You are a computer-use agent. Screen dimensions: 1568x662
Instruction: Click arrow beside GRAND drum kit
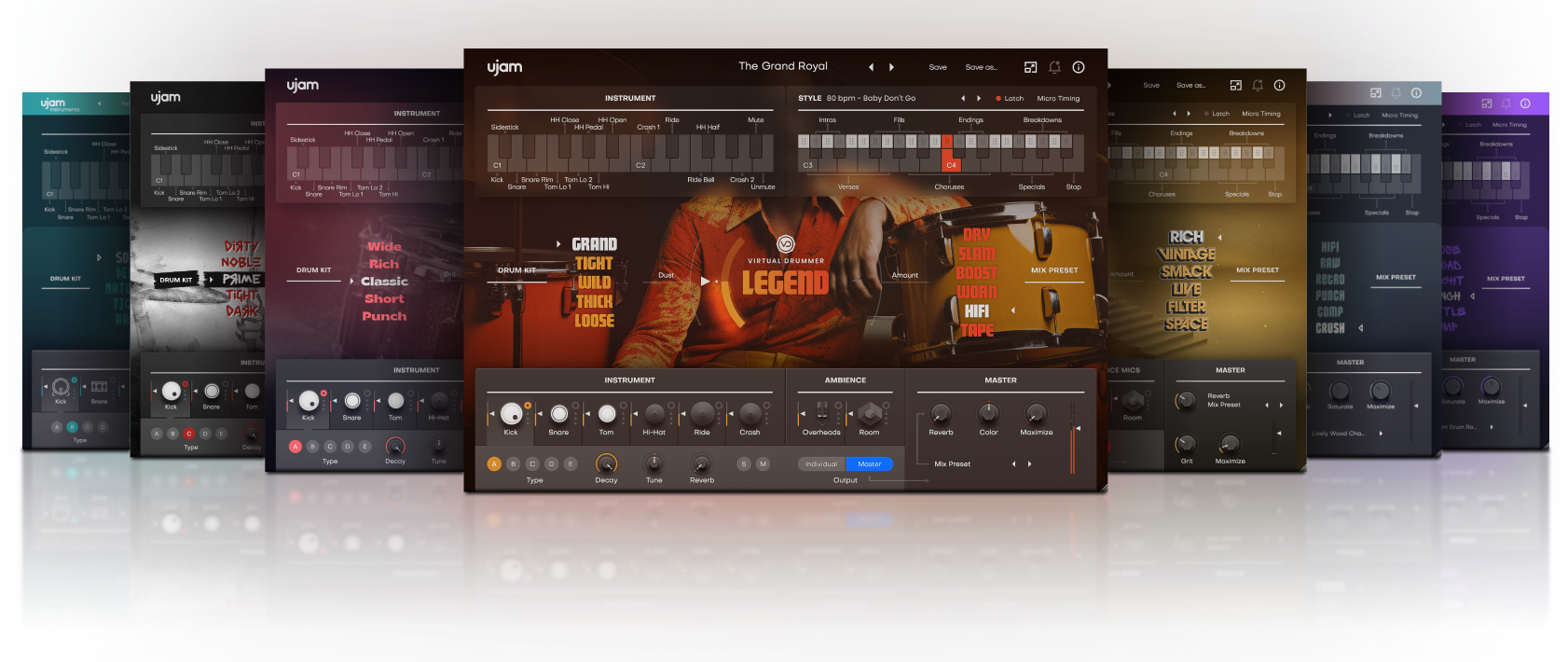(558, 244)
